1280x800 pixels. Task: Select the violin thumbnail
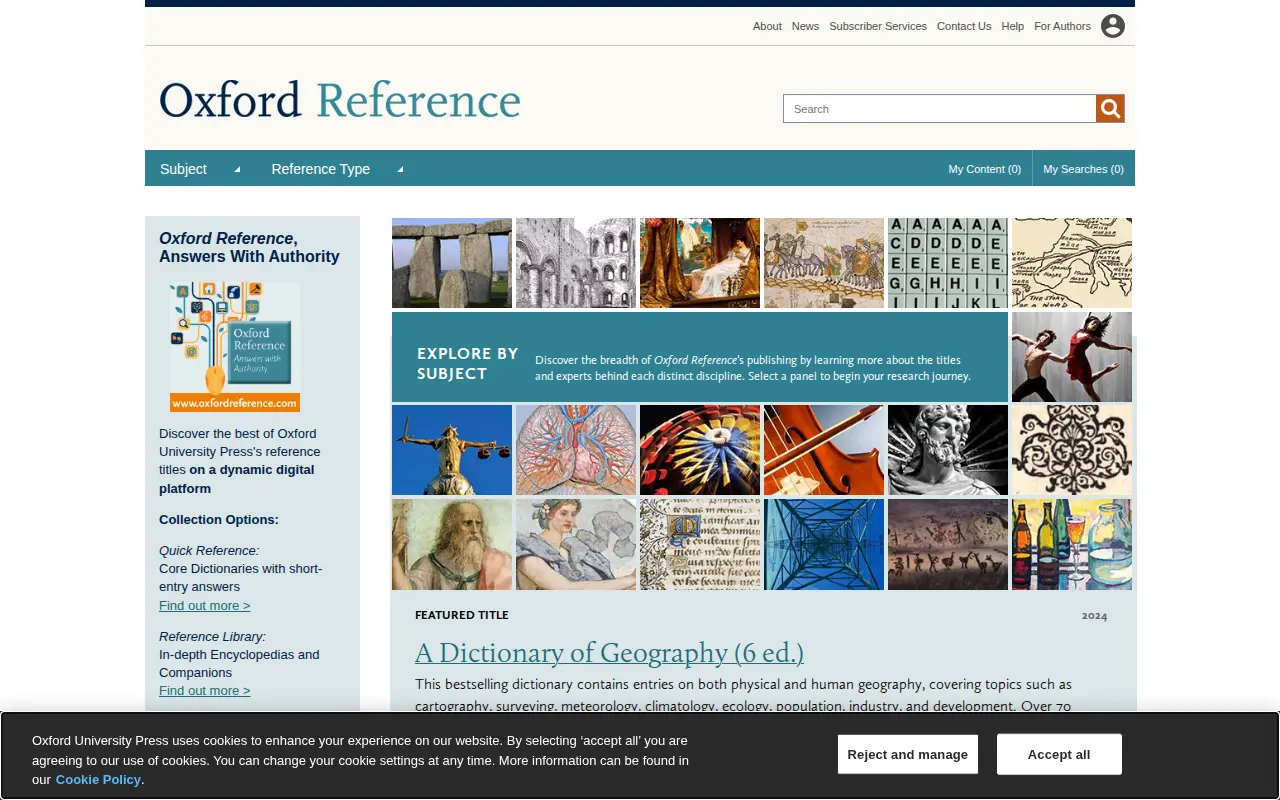[824, 450]
